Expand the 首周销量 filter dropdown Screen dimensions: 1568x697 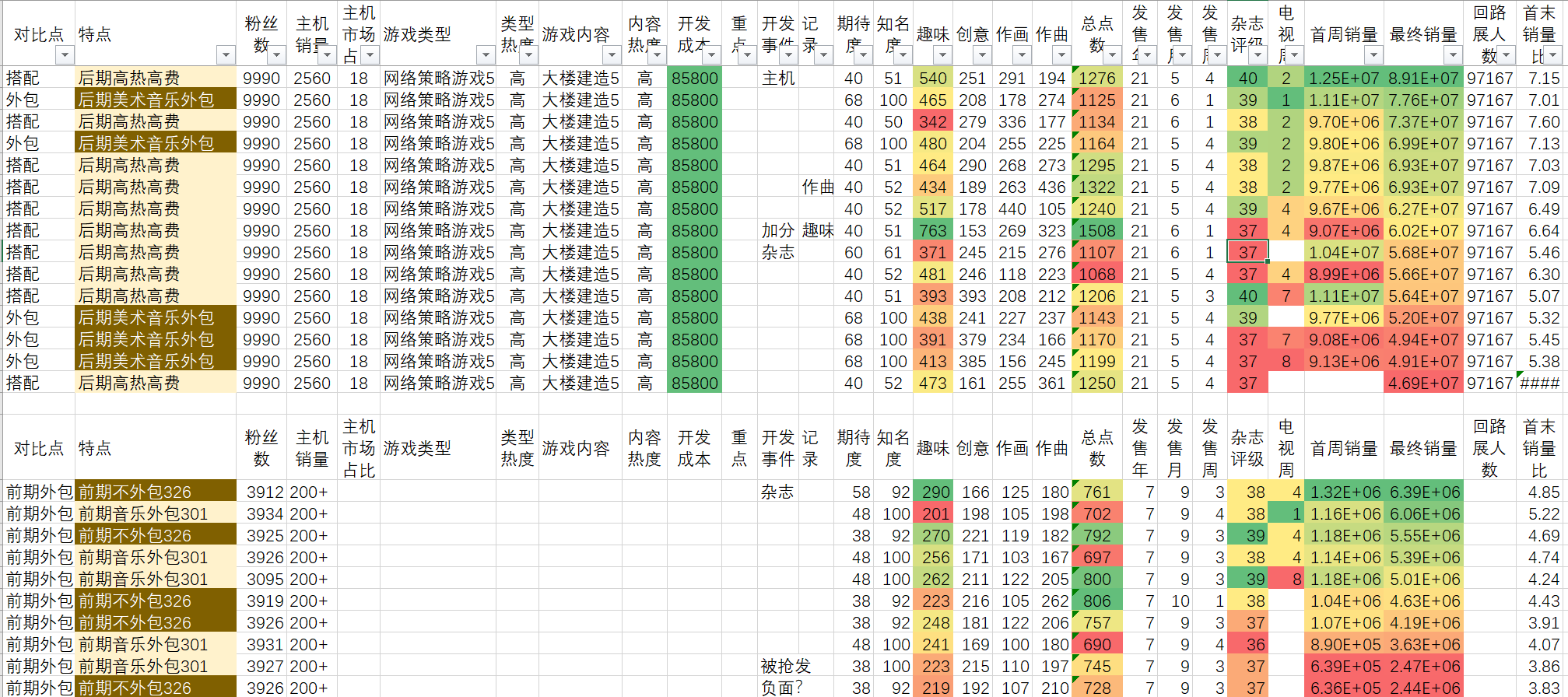point(1373,55)
